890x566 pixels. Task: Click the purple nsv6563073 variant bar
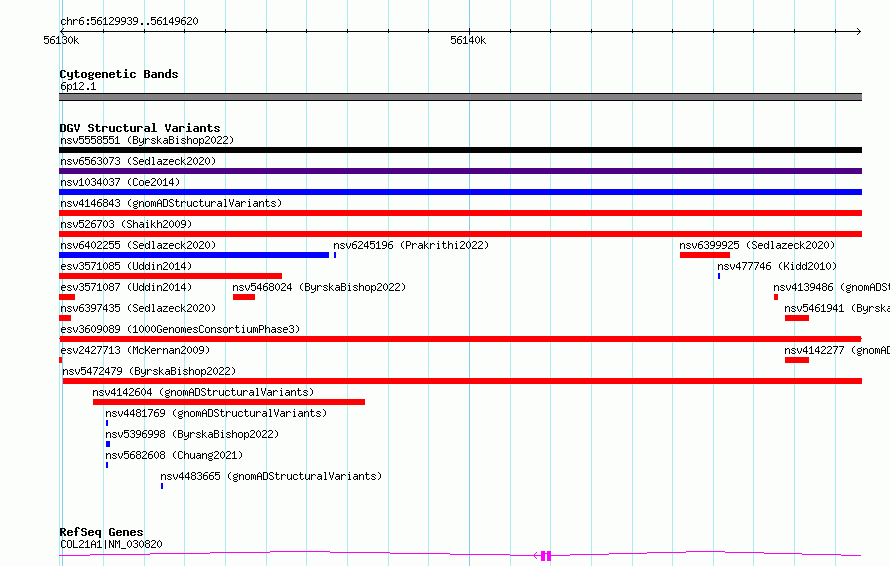tap(460, 171)
